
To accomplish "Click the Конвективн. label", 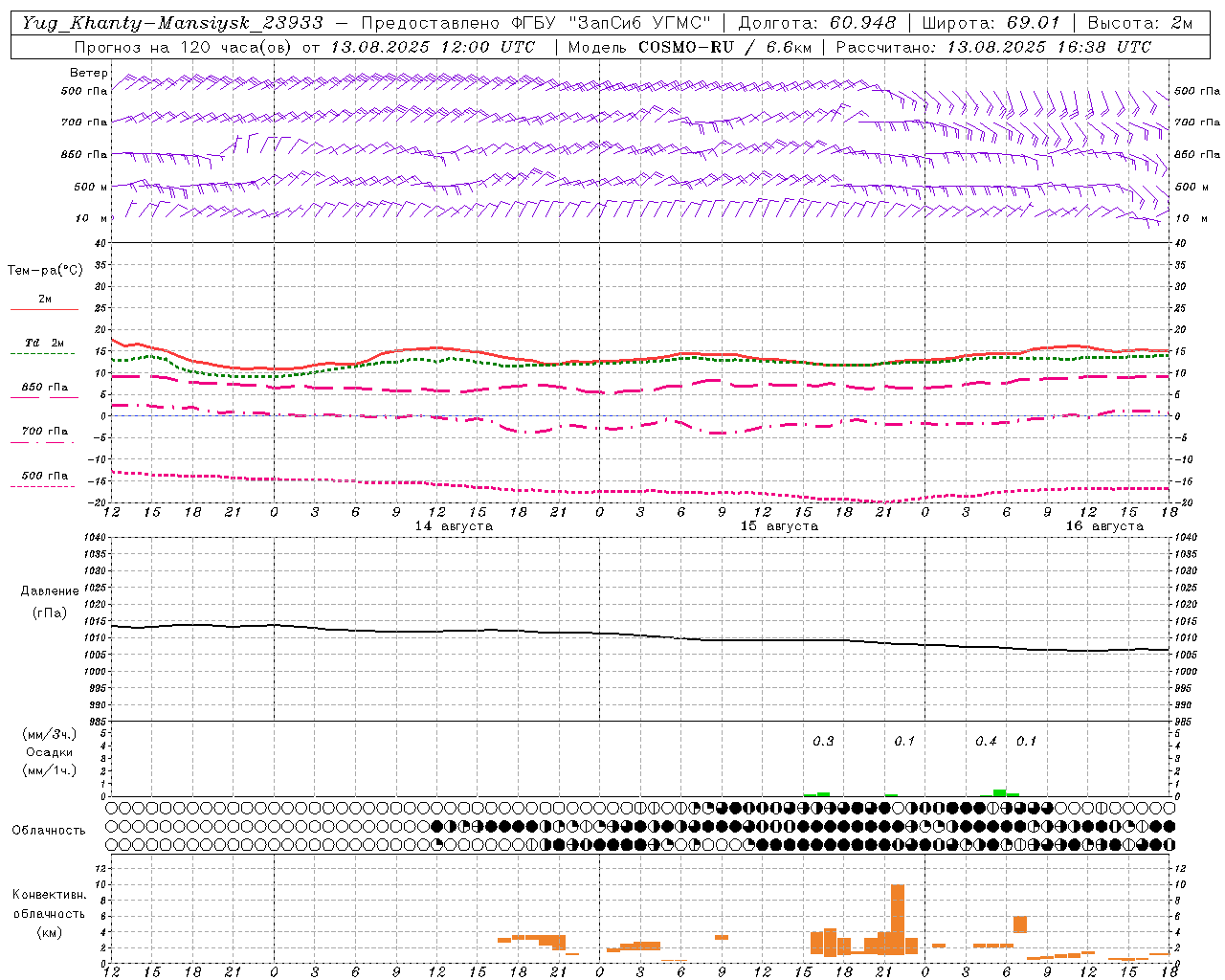I will pos(49,895).
